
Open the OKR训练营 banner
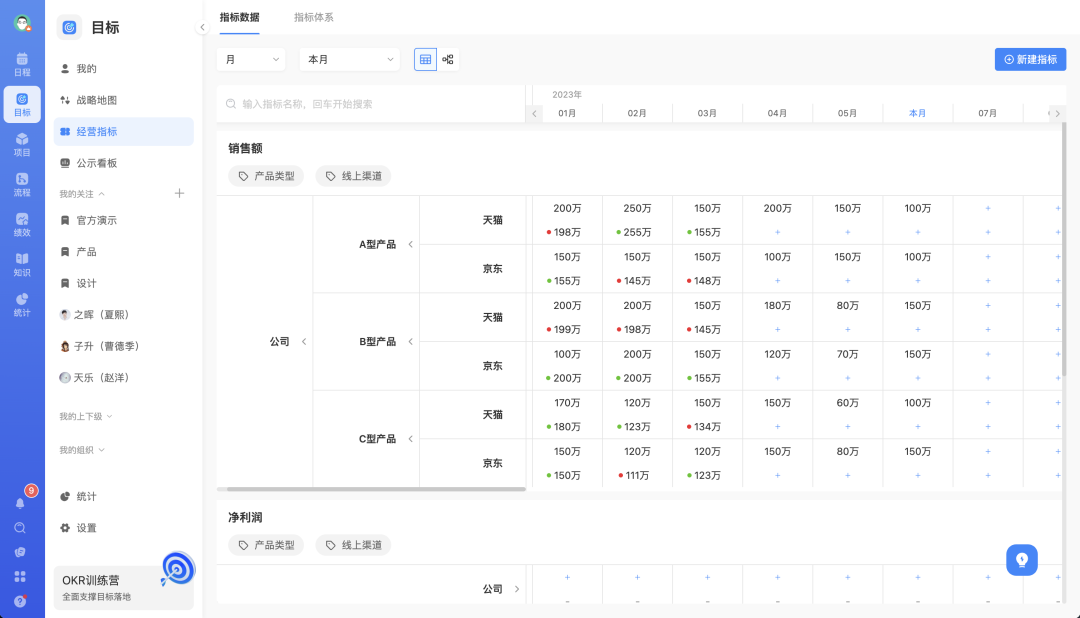coord(124,588)
